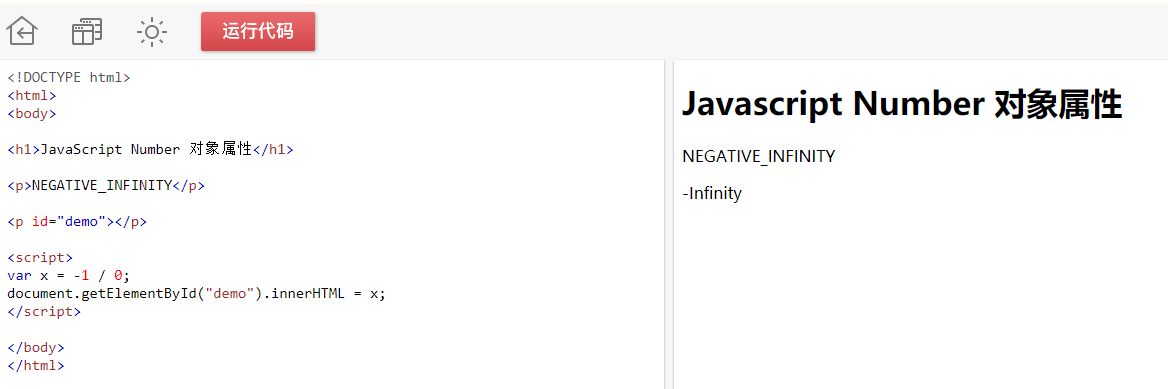Place cursor on the DOCTYPE html line
The height and width of the screenshot is (389, 1168).
(x=69, y=78)
